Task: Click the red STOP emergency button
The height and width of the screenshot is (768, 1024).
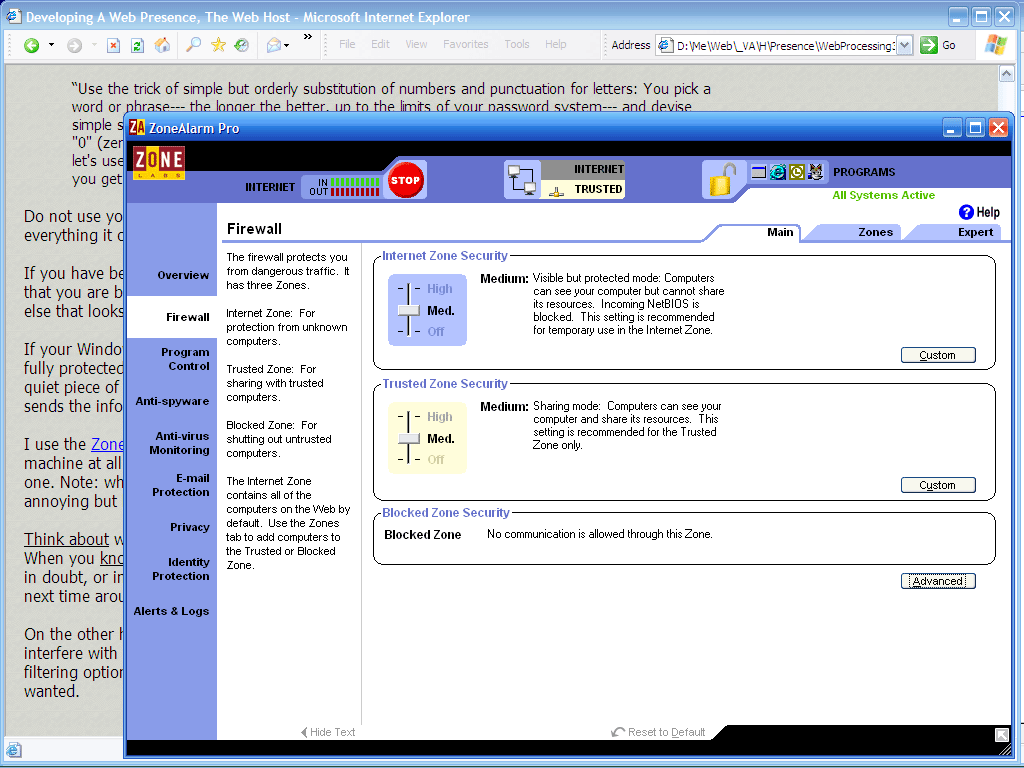Action: click(x=405, y=181)
